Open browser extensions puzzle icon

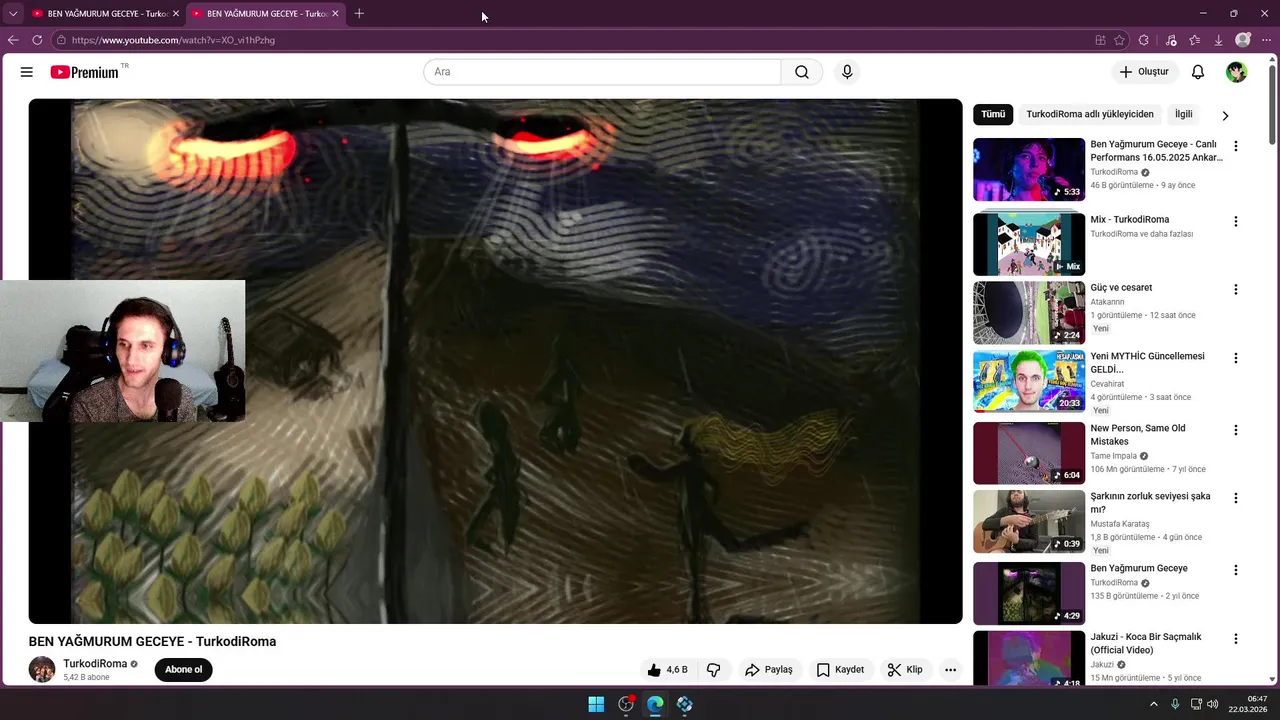coord(1144,40)
